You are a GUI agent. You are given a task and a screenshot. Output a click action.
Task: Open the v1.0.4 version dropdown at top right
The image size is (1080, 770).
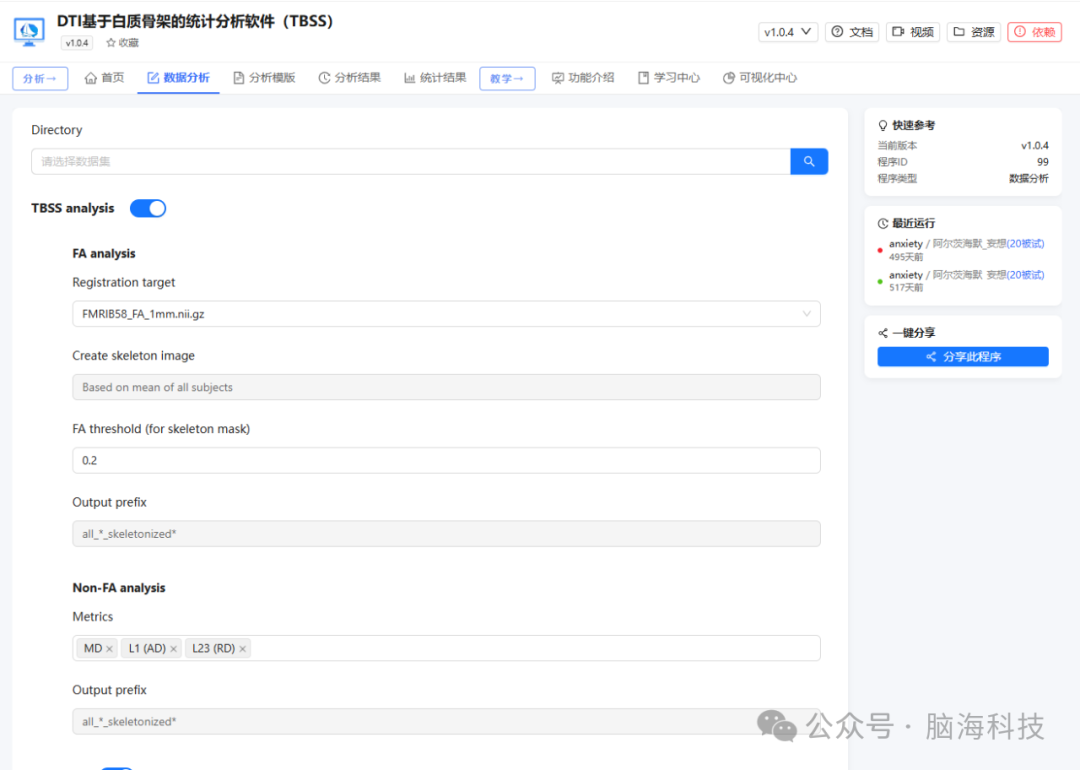point(788,32)
